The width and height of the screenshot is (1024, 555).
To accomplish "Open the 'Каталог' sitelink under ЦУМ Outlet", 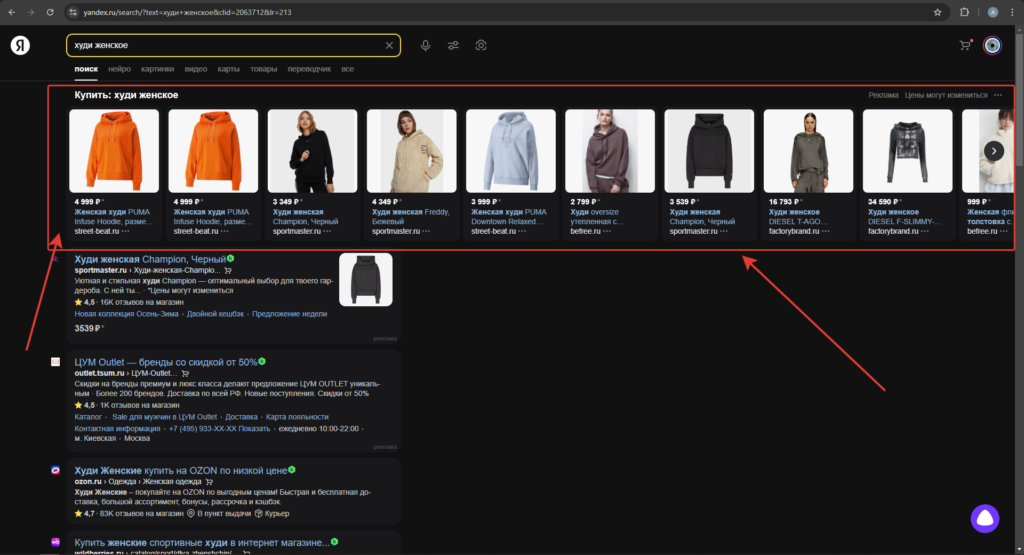I will tap(88, 417).
